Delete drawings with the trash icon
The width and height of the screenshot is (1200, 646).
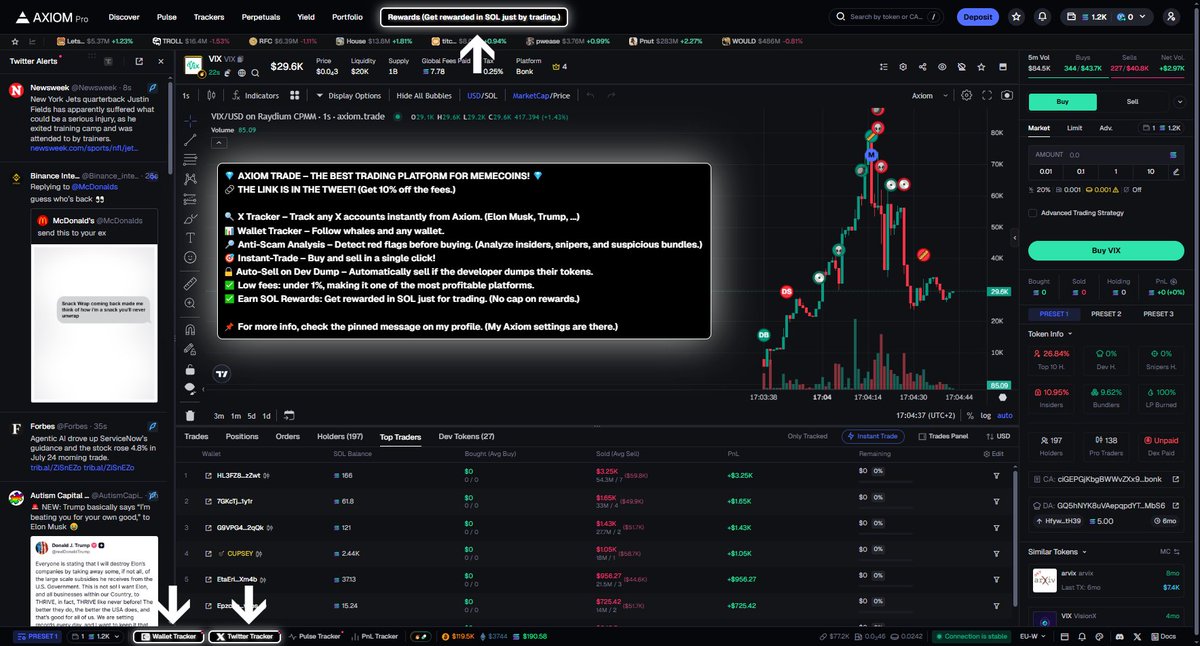[x=190, y=415]
